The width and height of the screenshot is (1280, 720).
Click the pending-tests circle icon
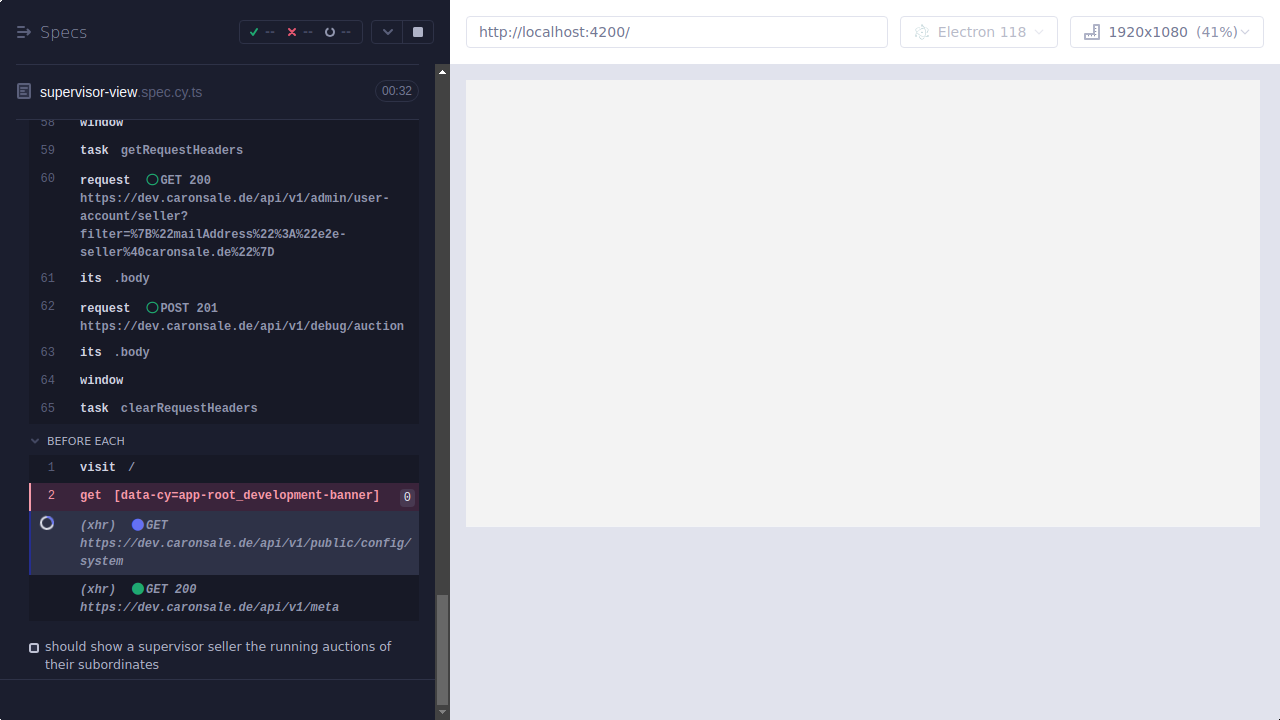pyautogui.click(x=330, y=31)
